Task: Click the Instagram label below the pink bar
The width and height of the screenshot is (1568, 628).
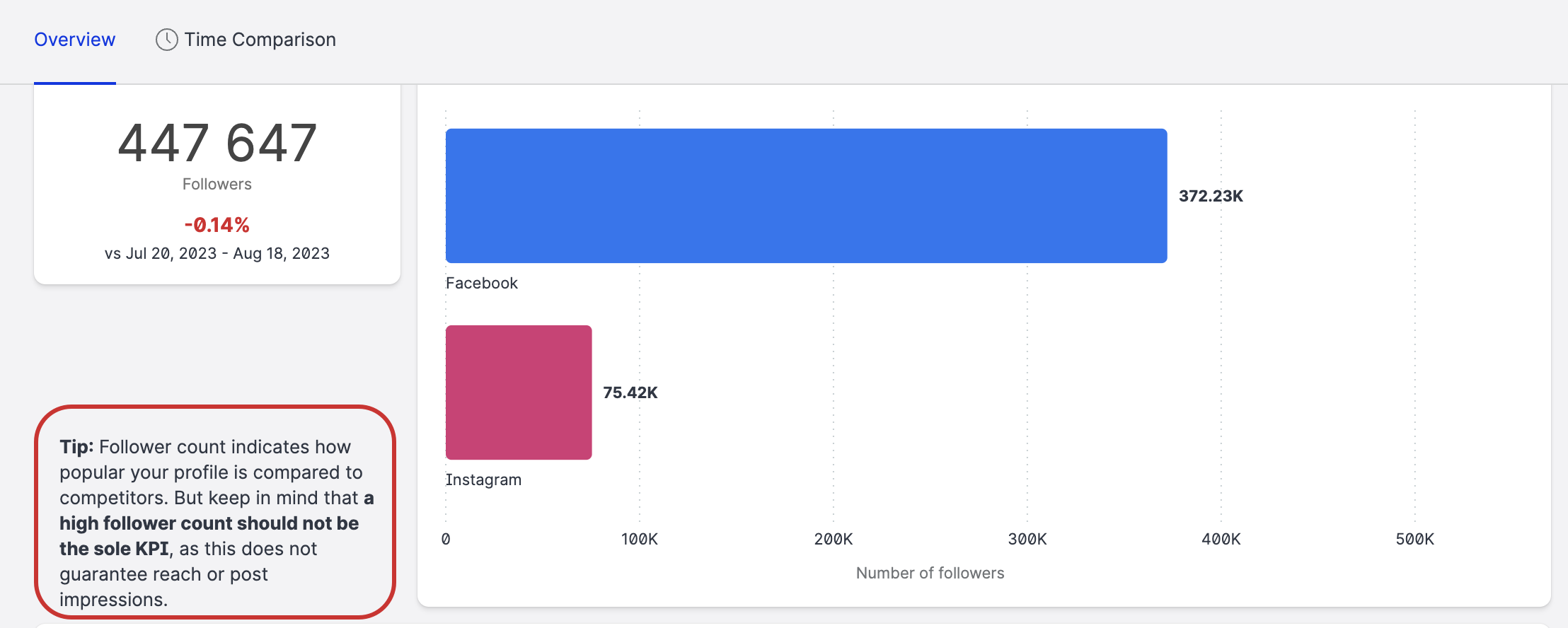Action: pos(483,479)
